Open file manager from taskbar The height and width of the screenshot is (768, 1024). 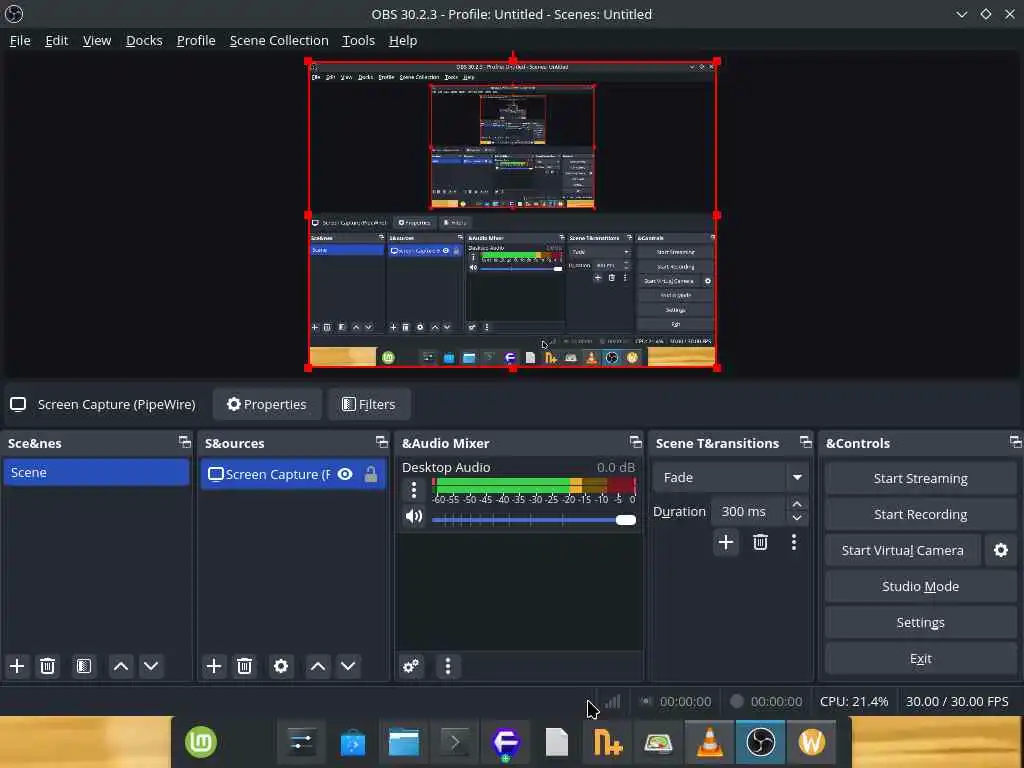404,743
